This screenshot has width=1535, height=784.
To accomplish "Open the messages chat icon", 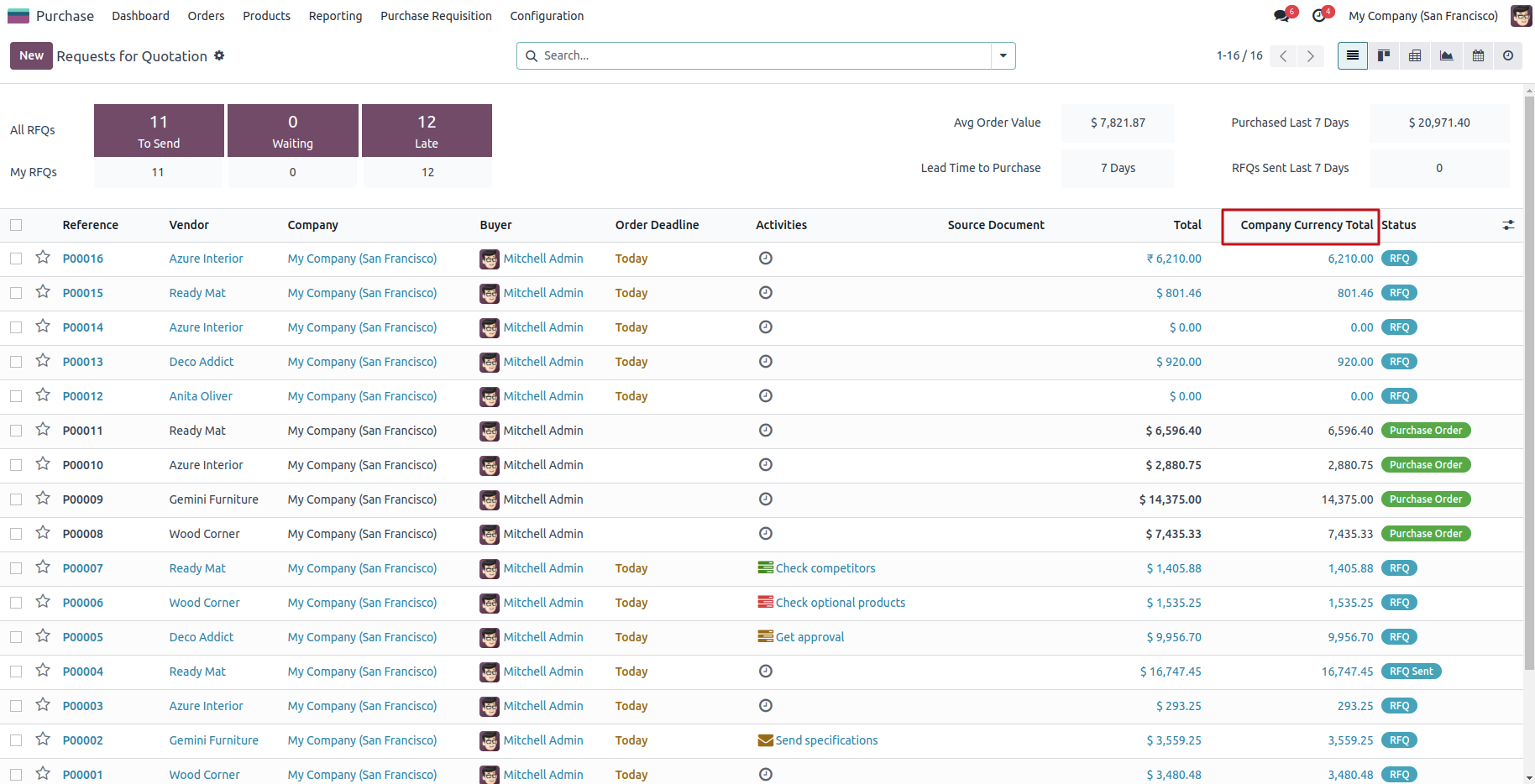I will [x=1281, y=16].
